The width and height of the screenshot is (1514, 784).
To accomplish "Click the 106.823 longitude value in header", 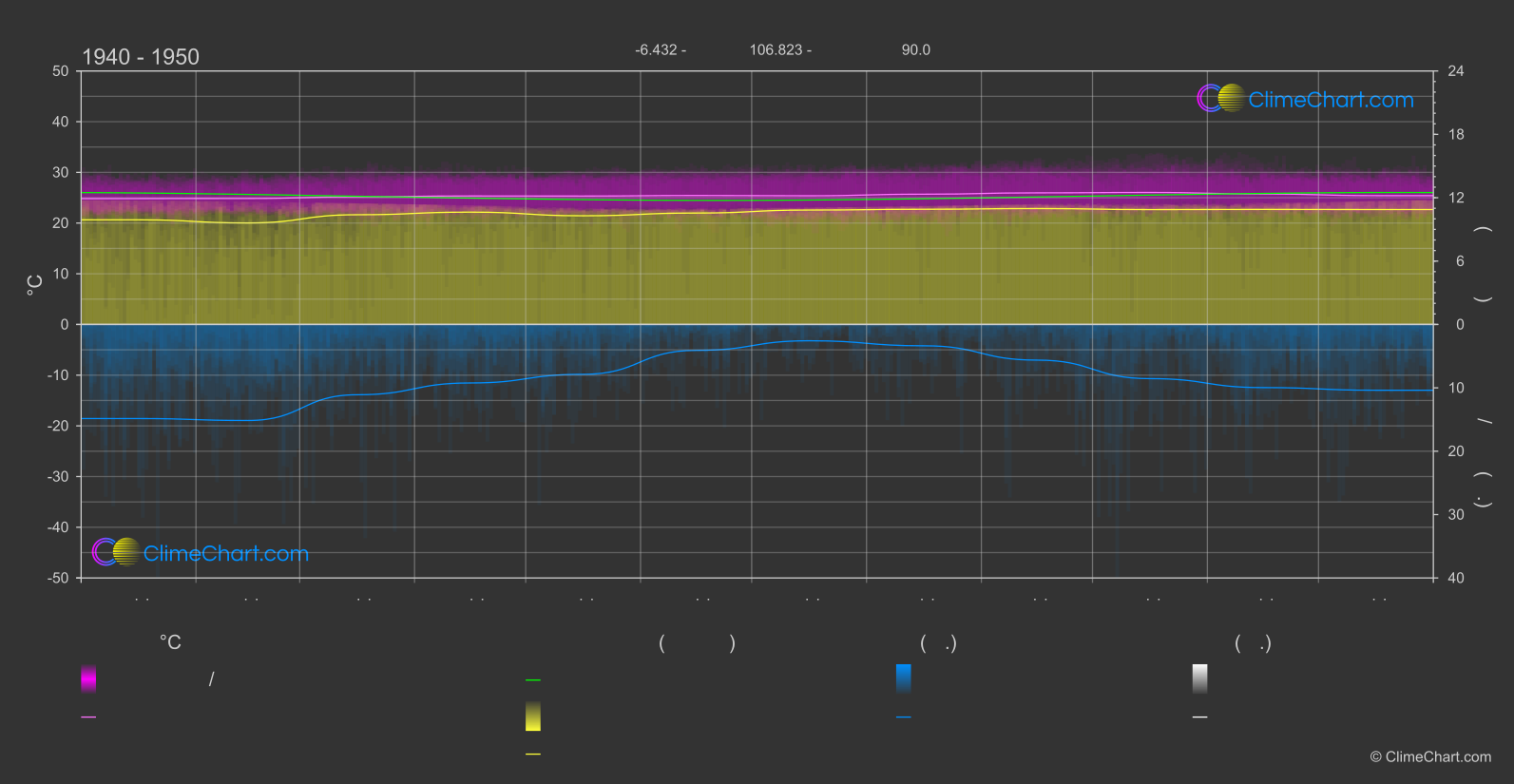I will (779, 50).
